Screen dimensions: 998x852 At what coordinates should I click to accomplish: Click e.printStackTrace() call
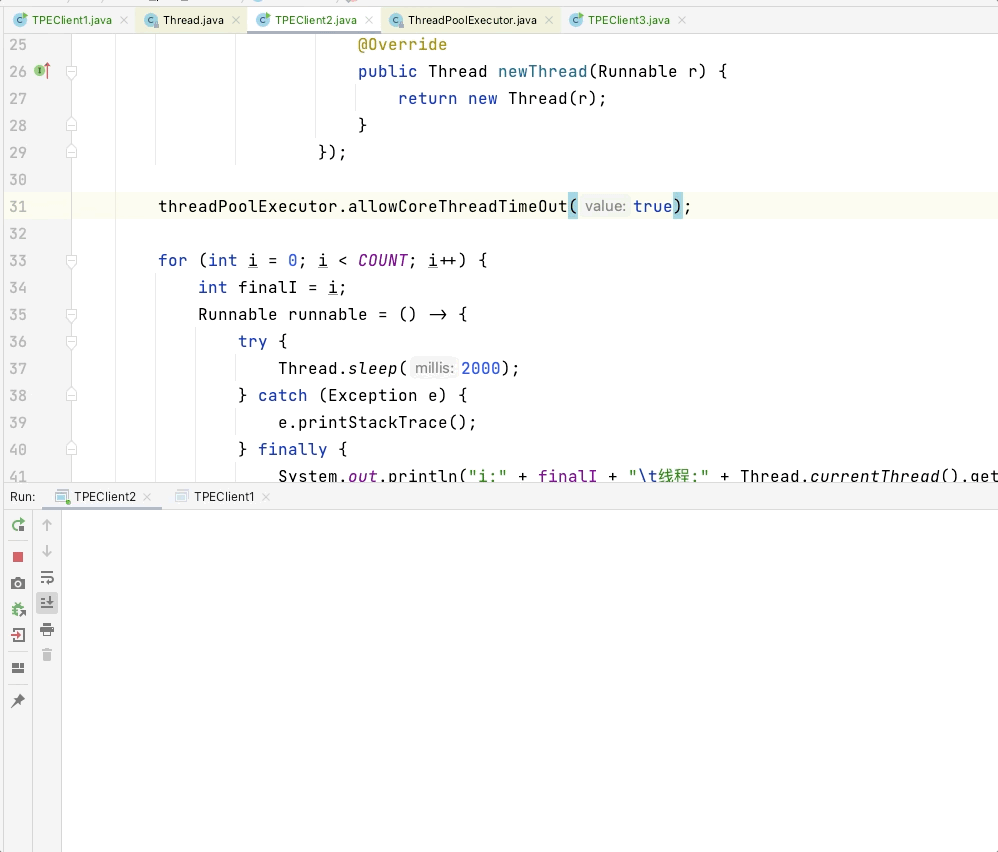click(377, 423)
